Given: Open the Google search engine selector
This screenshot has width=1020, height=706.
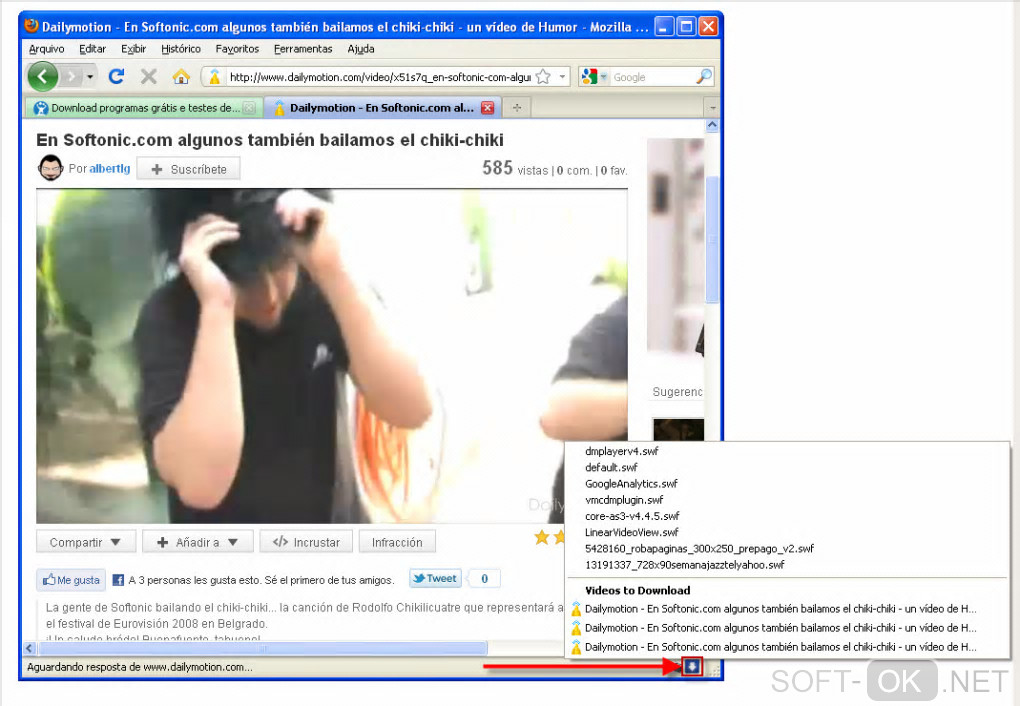Looking at the screenshot, I should coord(595,77).
